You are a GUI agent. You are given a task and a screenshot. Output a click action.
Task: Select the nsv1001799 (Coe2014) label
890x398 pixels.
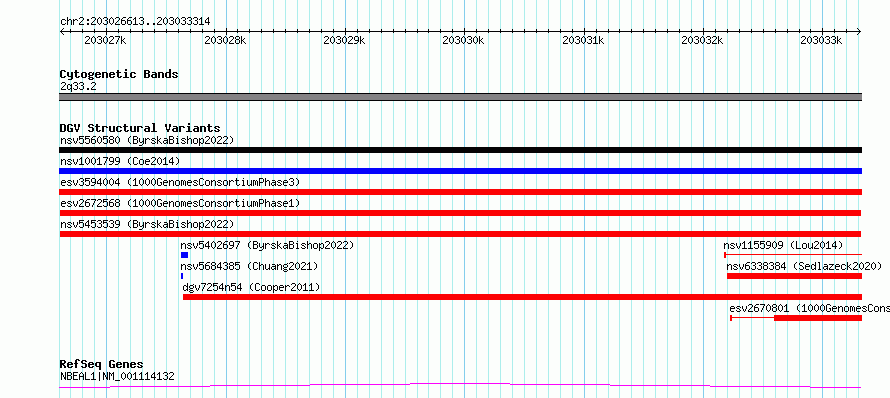pos(120,161)
